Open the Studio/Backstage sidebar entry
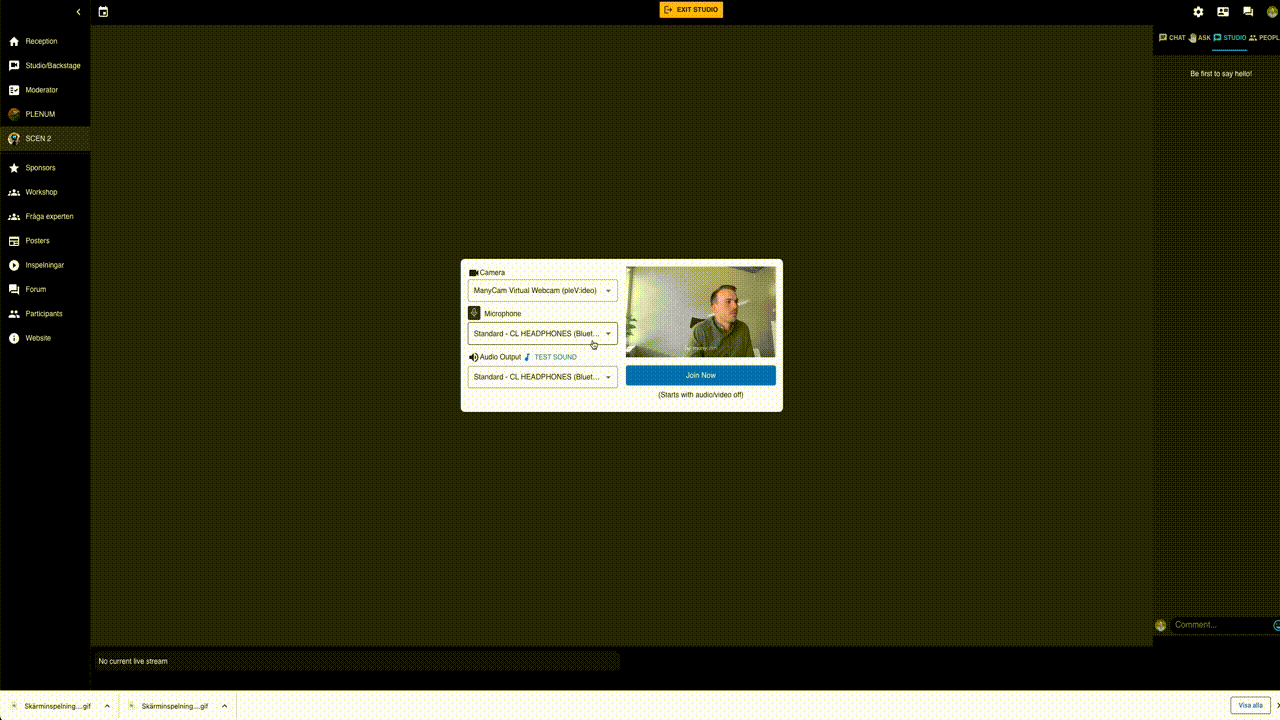Image resolution: width=1280 pixels, height=720 pixels. point(45,66)
